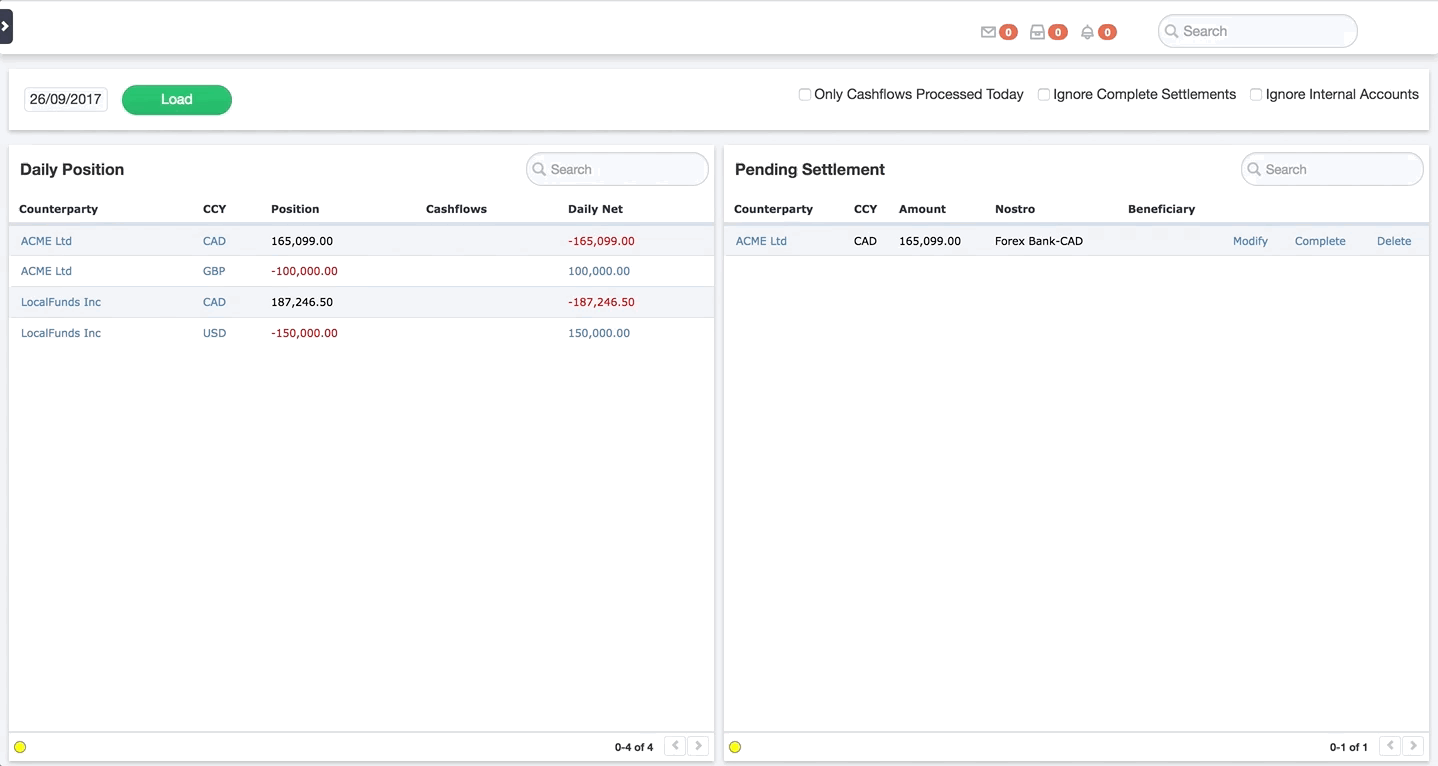Viewport: 1438px width, 766px height.
Task: Click the magnifier icon in top search
Action: (1172, 31)
